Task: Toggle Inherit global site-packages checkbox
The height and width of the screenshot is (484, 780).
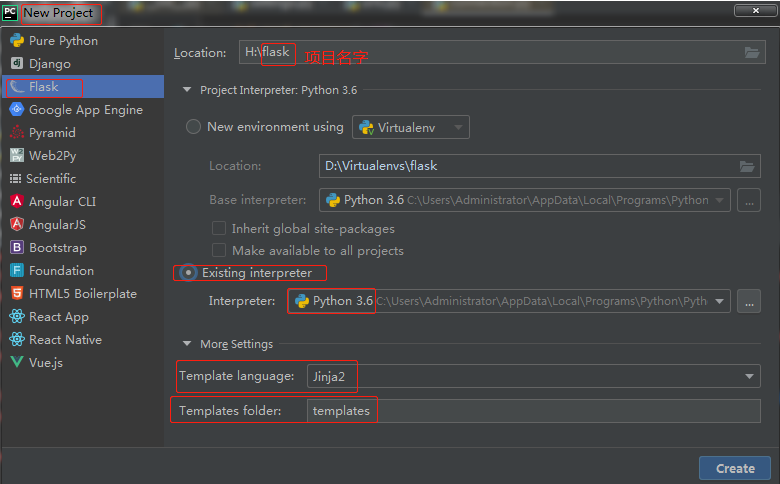Action: tap(219, 228)
